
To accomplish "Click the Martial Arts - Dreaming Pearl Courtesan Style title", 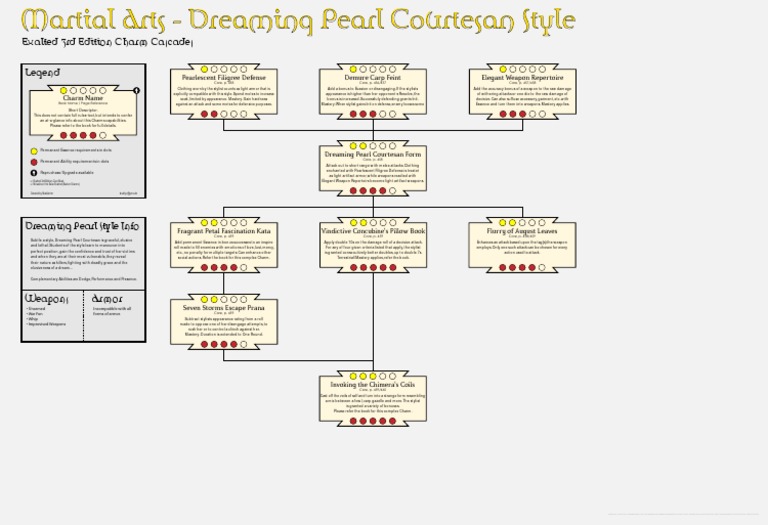I will (298, 21).
